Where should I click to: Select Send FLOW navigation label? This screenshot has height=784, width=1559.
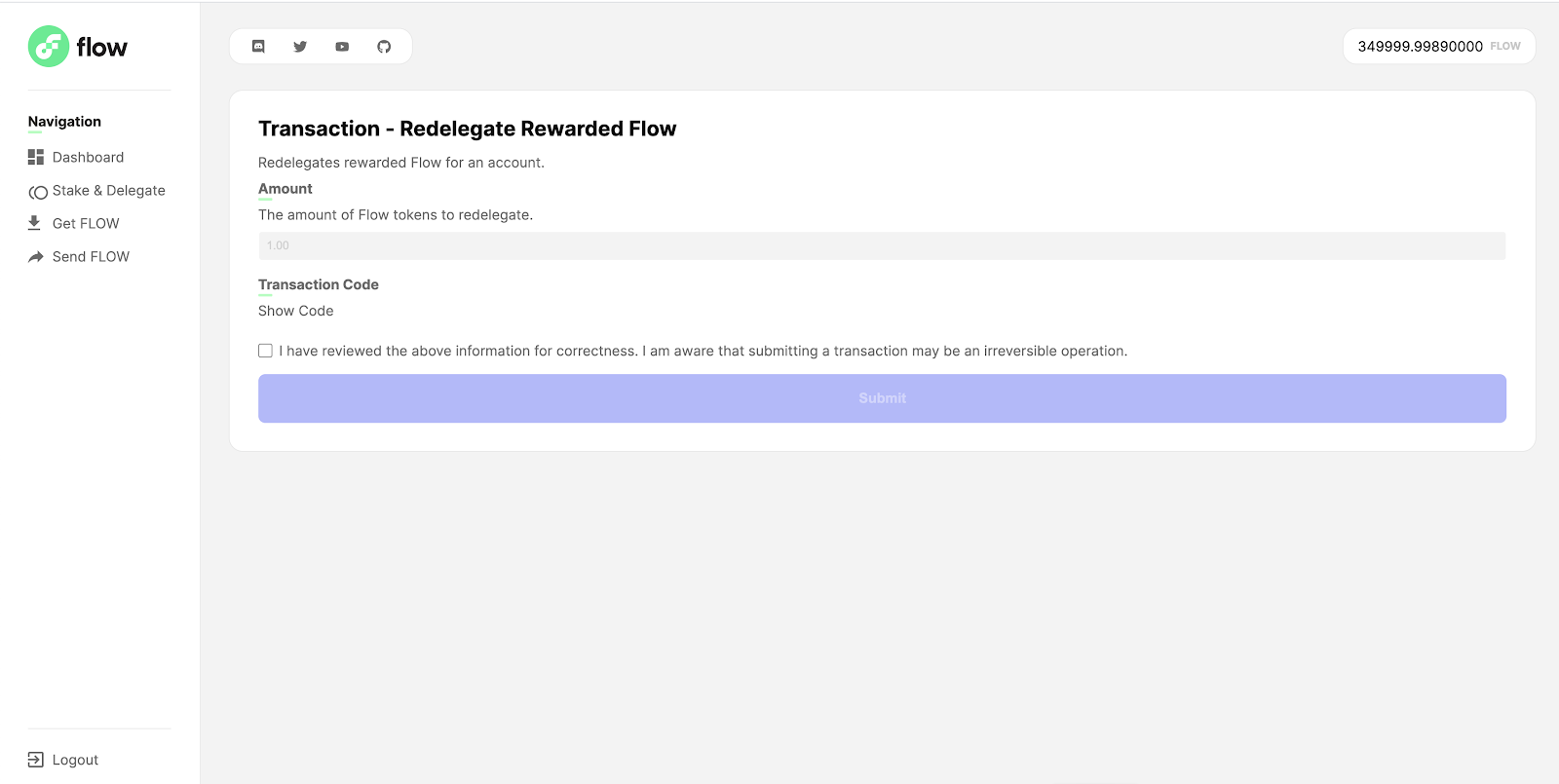click(x=91, y=257)
